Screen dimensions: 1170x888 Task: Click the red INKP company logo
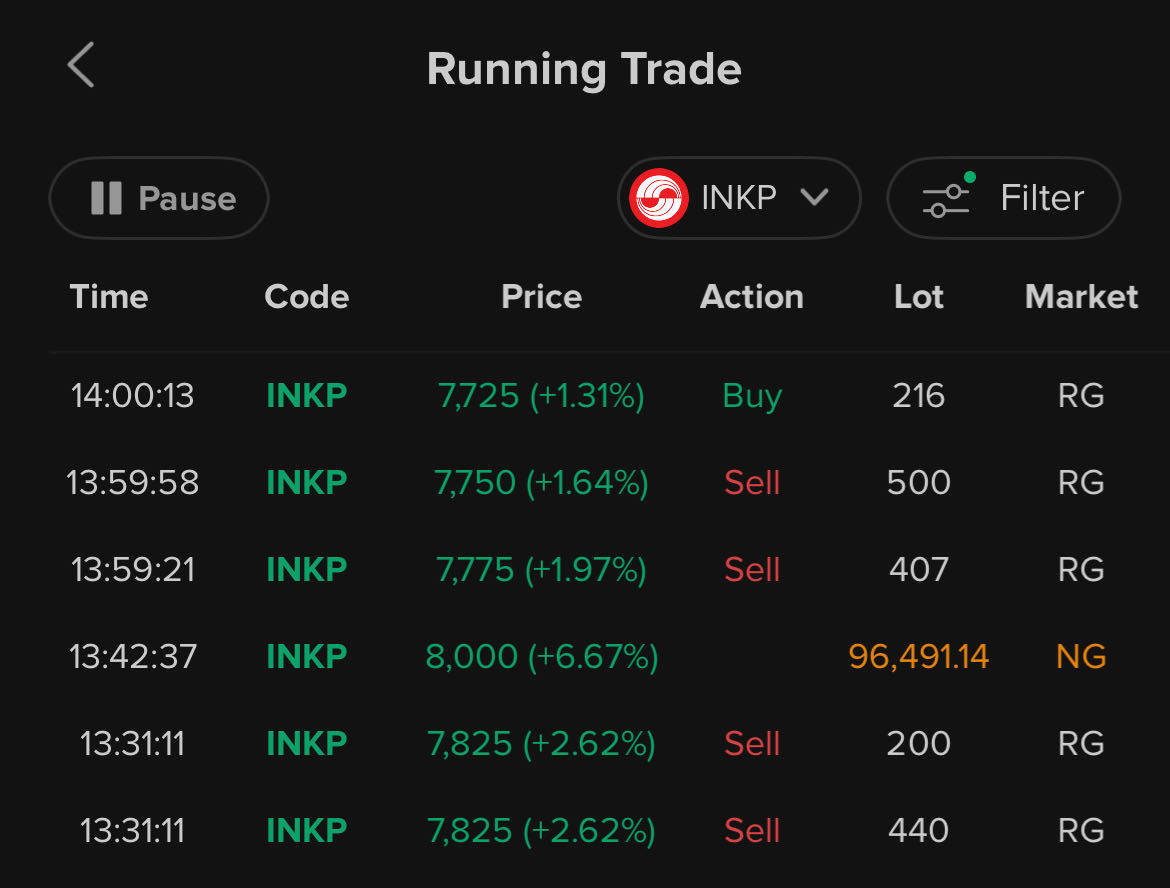coord(658,198)
